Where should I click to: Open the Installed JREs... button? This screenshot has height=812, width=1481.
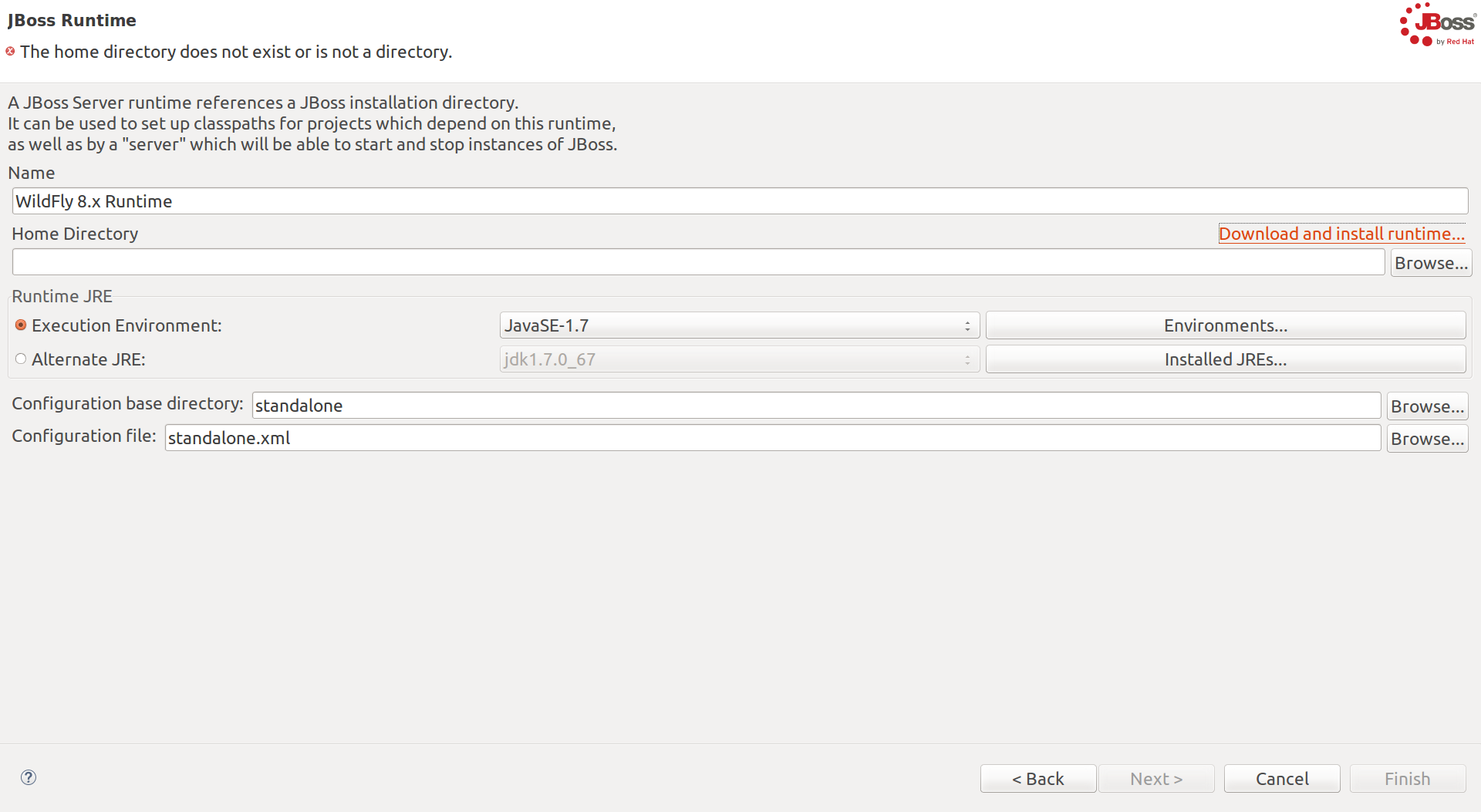tap(1226, 359)
